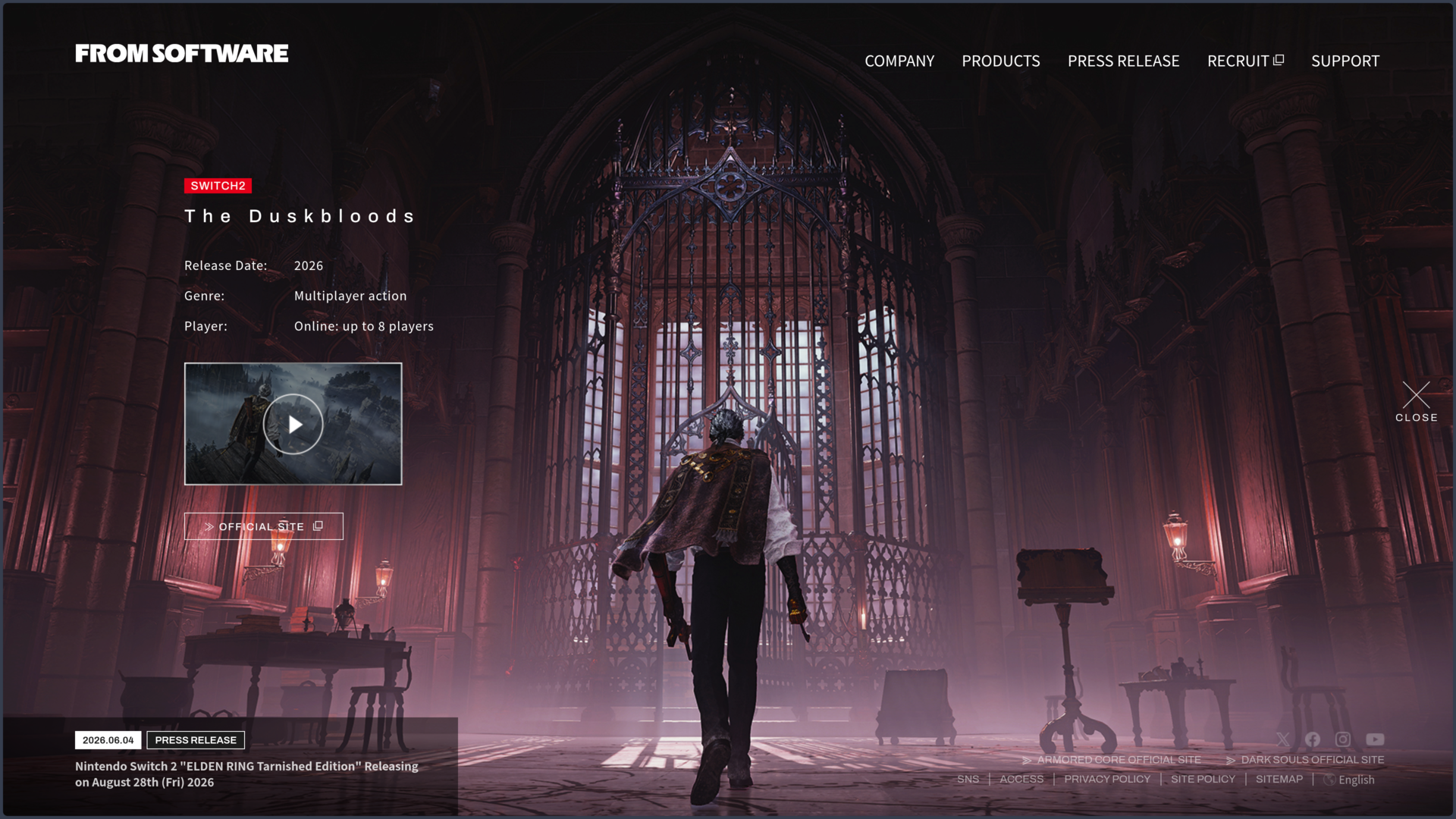The width and height of the screenshot is (1456, 819).
Task: Open the ACCESS footer link
Action: point(1021,780)
